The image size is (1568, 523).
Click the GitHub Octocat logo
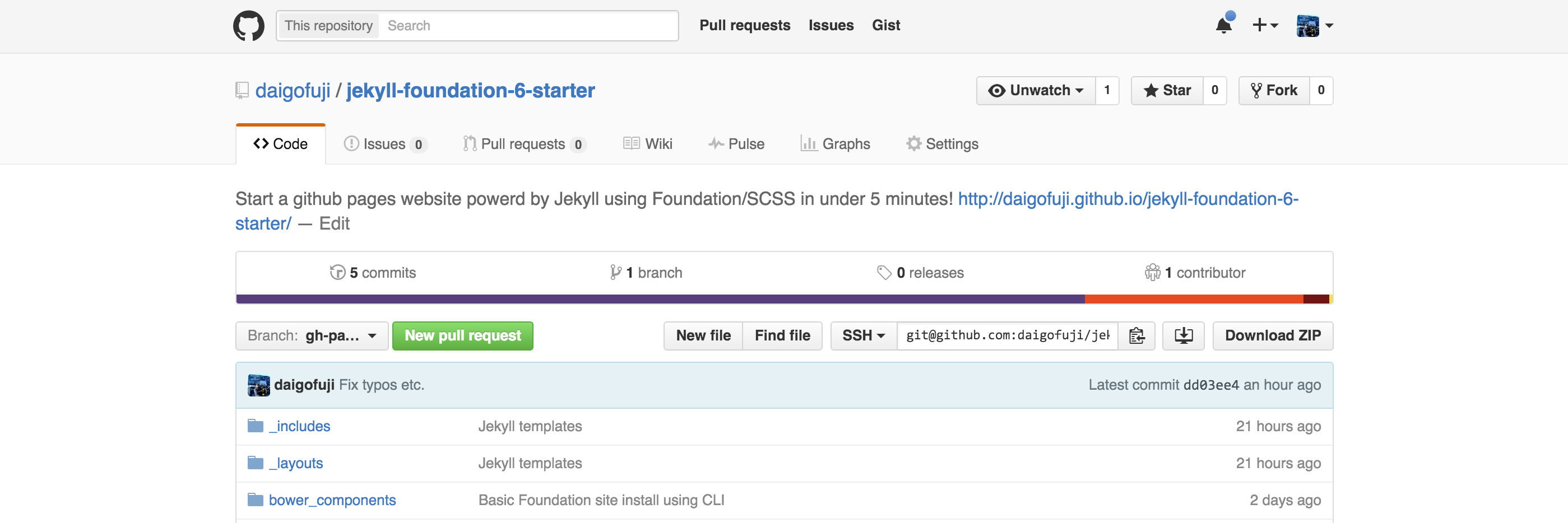(x=248, y=26)
